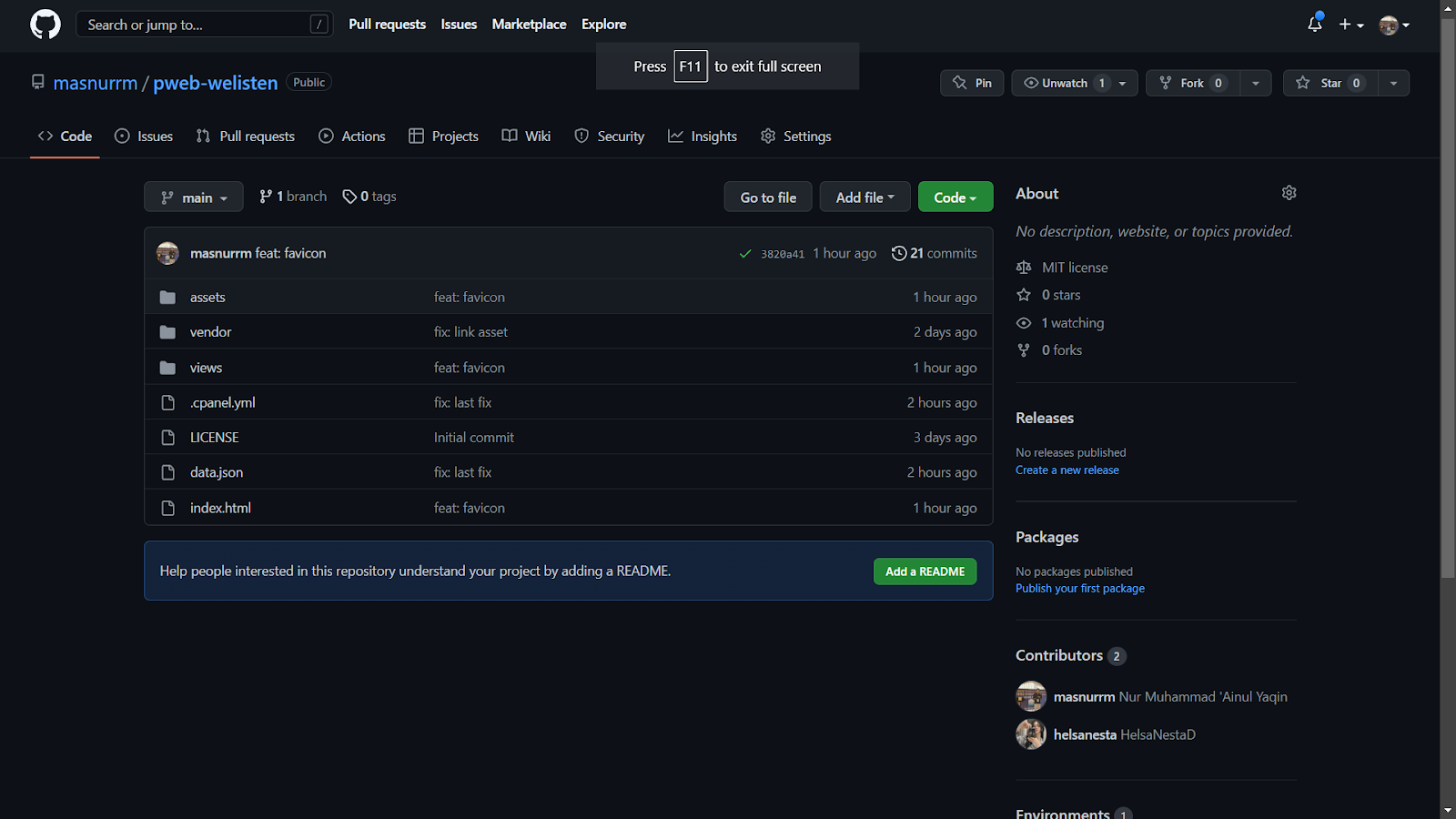Open the notifications bell
This screenshot has height=819, width=1456.
pos(1315,25)
